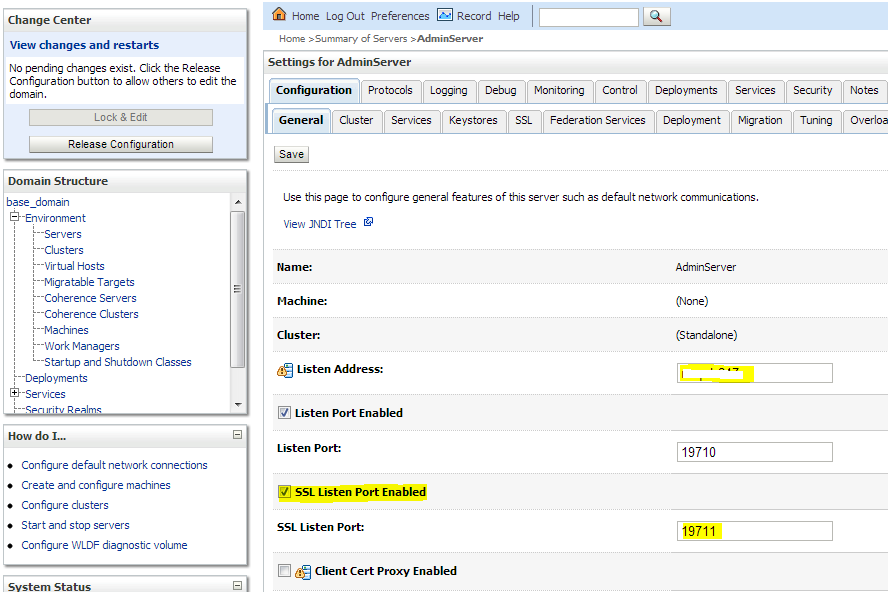Open the Deployment sub-tab
The image size is (891, 593).
point(692,120)
